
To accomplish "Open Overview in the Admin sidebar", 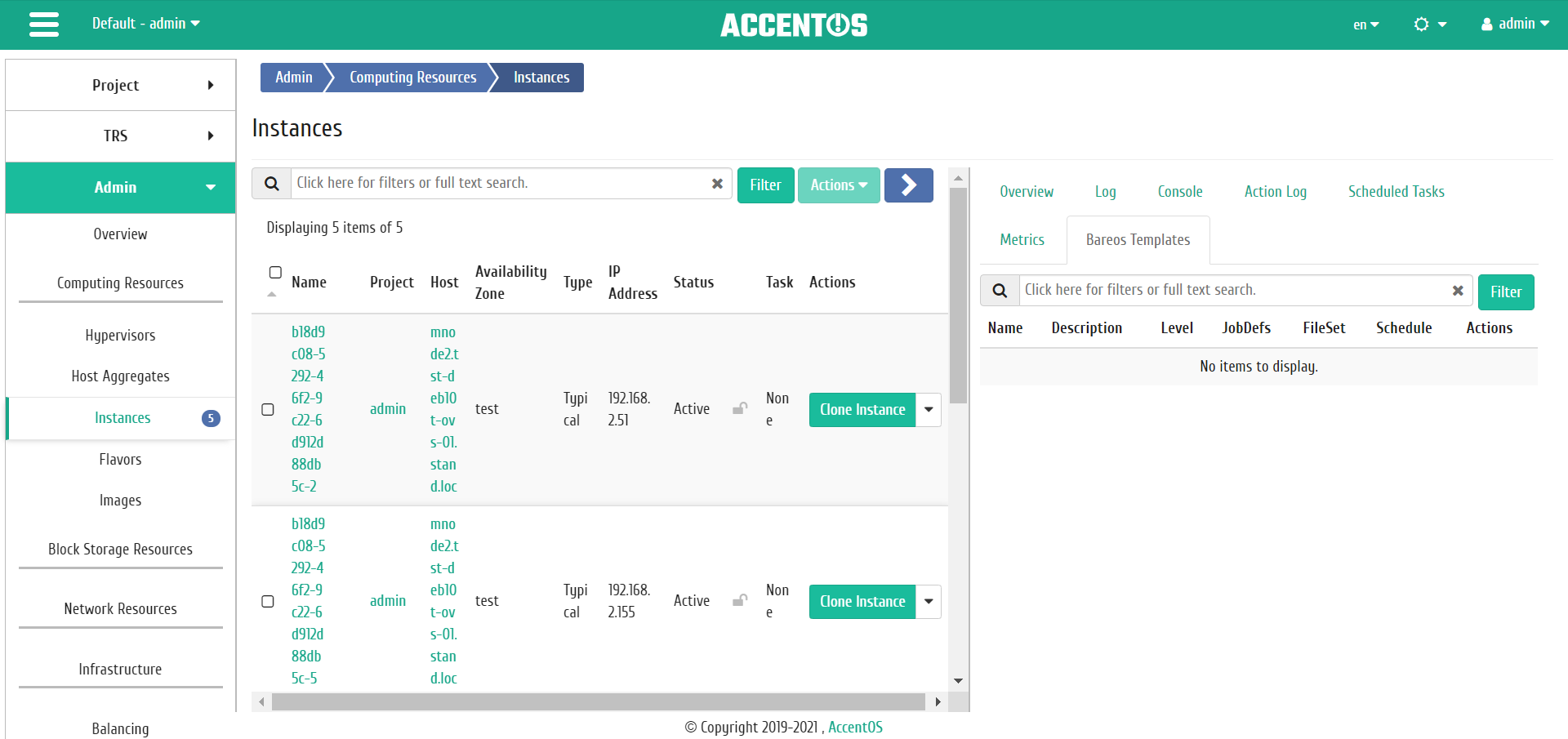I will pyautogui.click(x=121, y=234).
